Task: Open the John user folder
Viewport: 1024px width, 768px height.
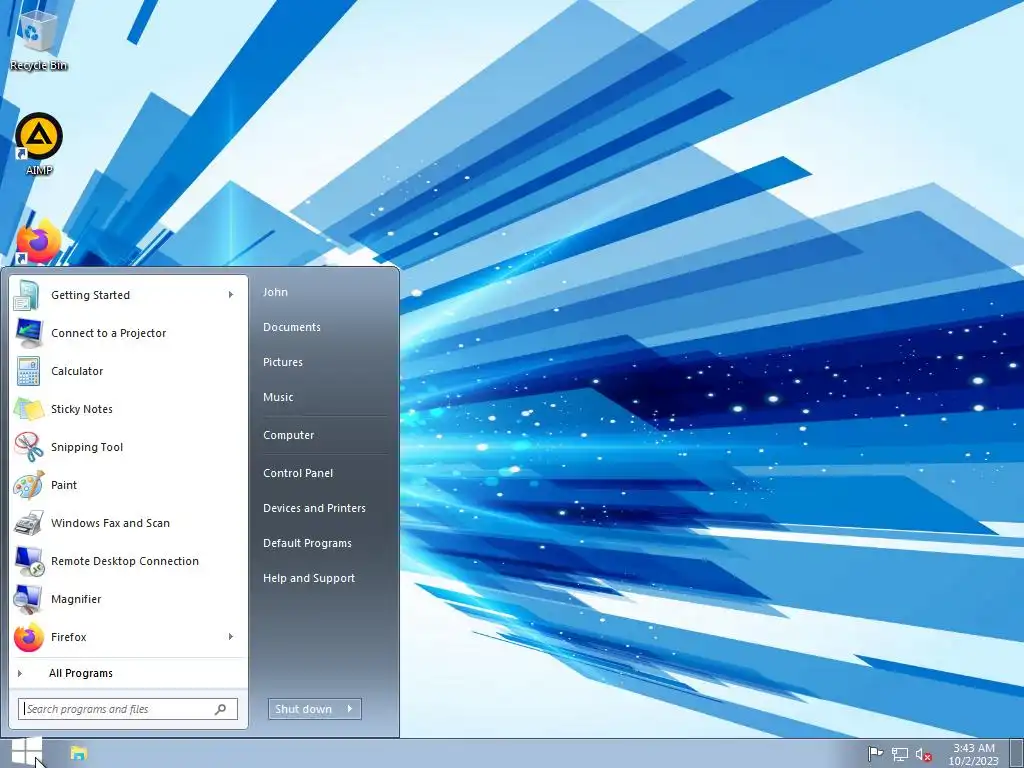Action: [x=275, y=292]
